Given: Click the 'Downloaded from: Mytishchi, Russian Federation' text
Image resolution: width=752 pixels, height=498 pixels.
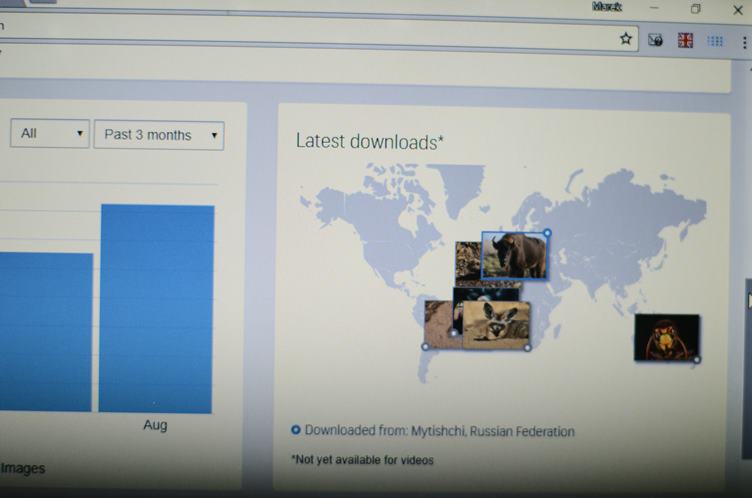Looking at the screenshot, I should (x=439, y=431).
